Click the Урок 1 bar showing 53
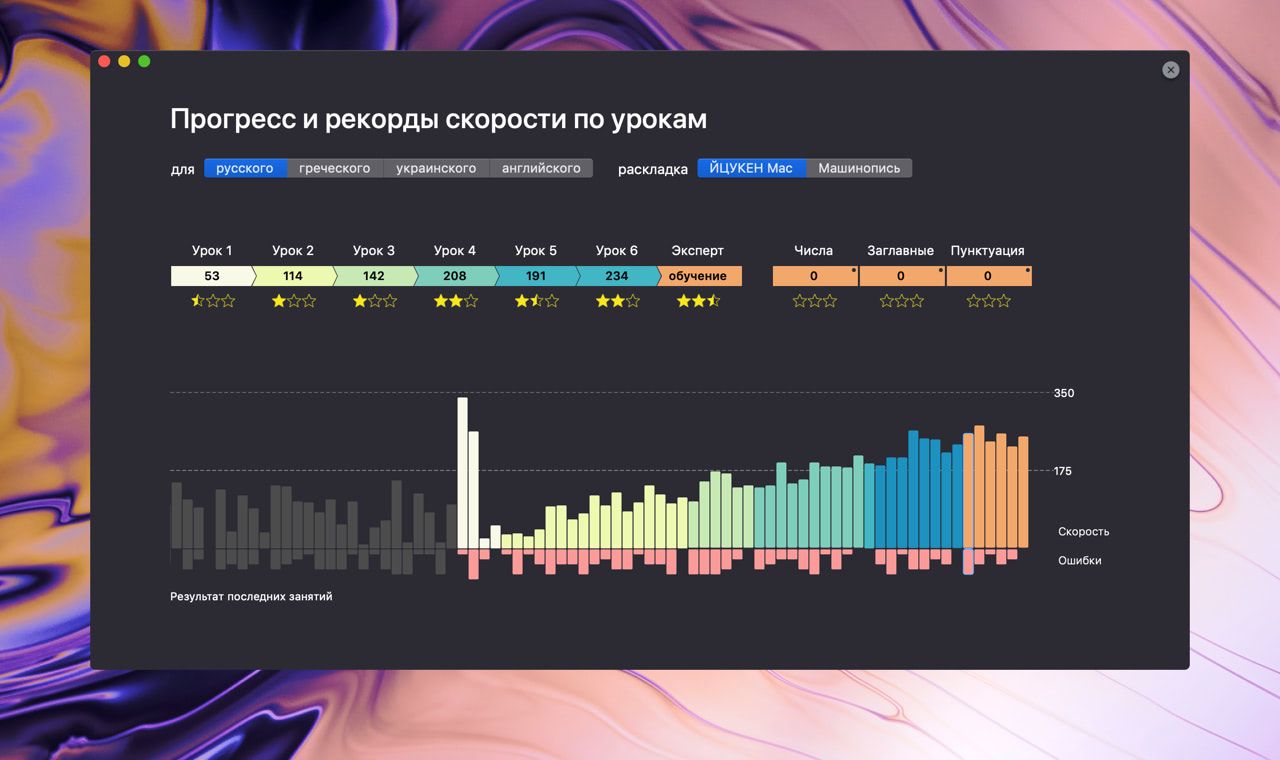The width and height of the screenshot is (1280, 760). tap(212, 276)
